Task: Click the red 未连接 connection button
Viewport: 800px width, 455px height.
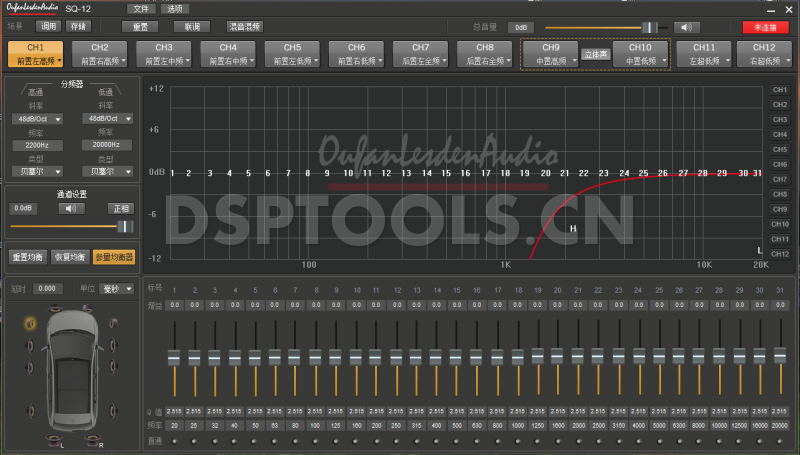Action: point(765,28)
